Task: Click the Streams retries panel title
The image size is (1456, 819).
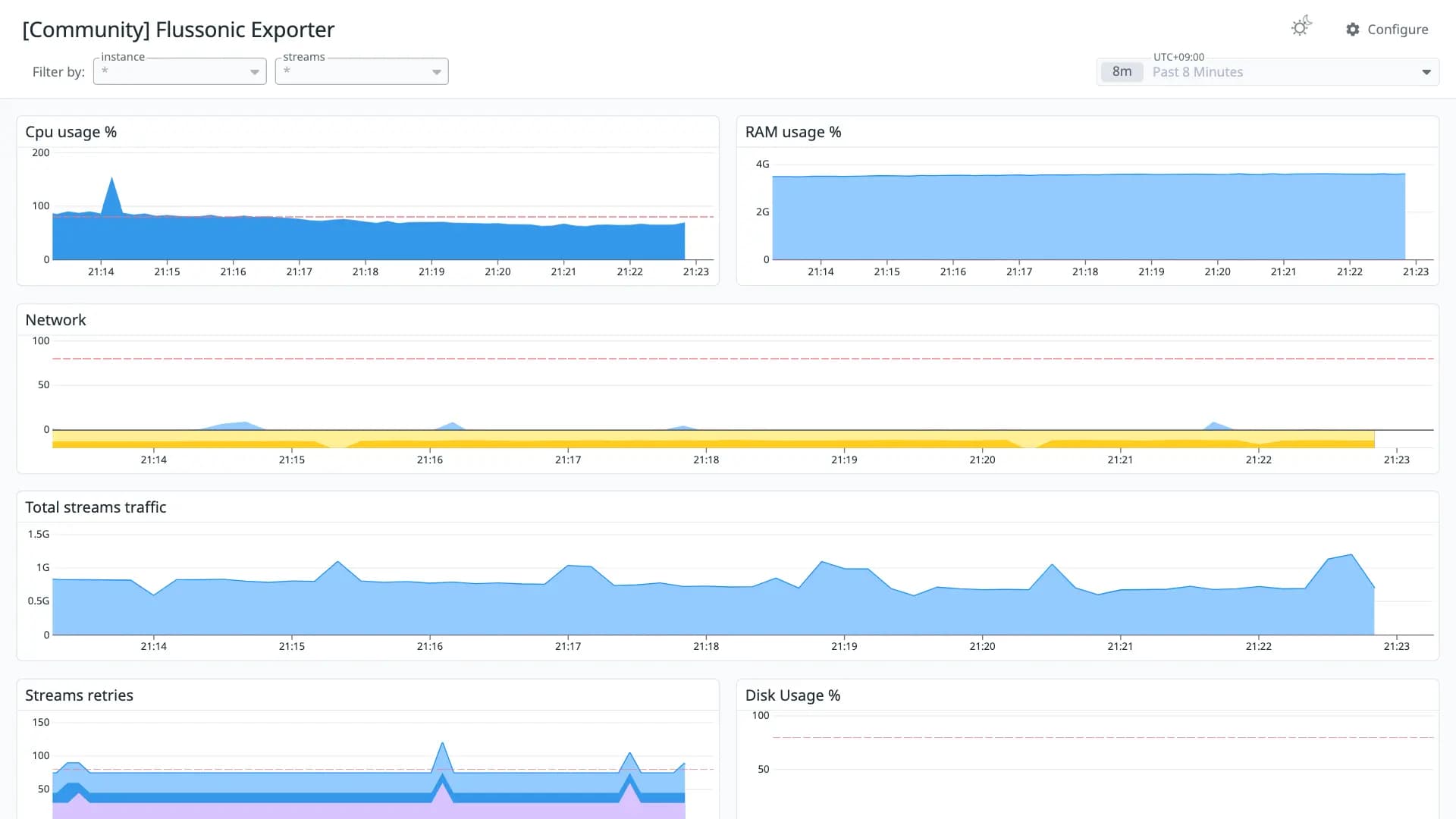Action: pos(79,695)
